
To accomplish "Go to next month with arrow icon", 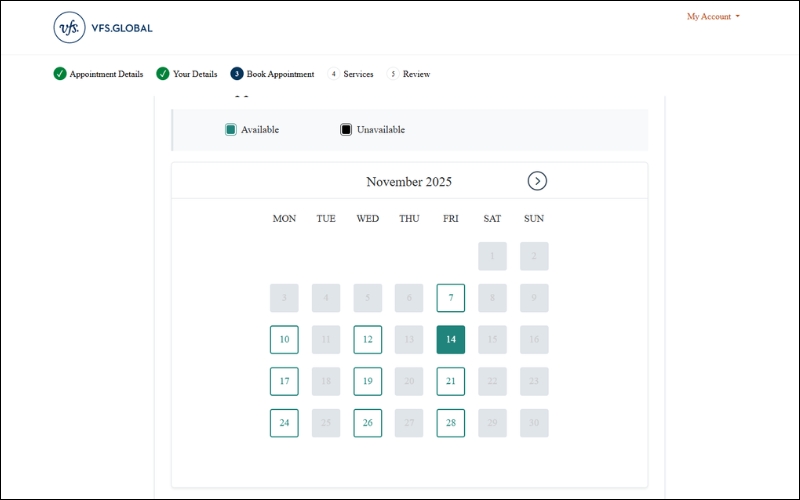I will point(537,181).
